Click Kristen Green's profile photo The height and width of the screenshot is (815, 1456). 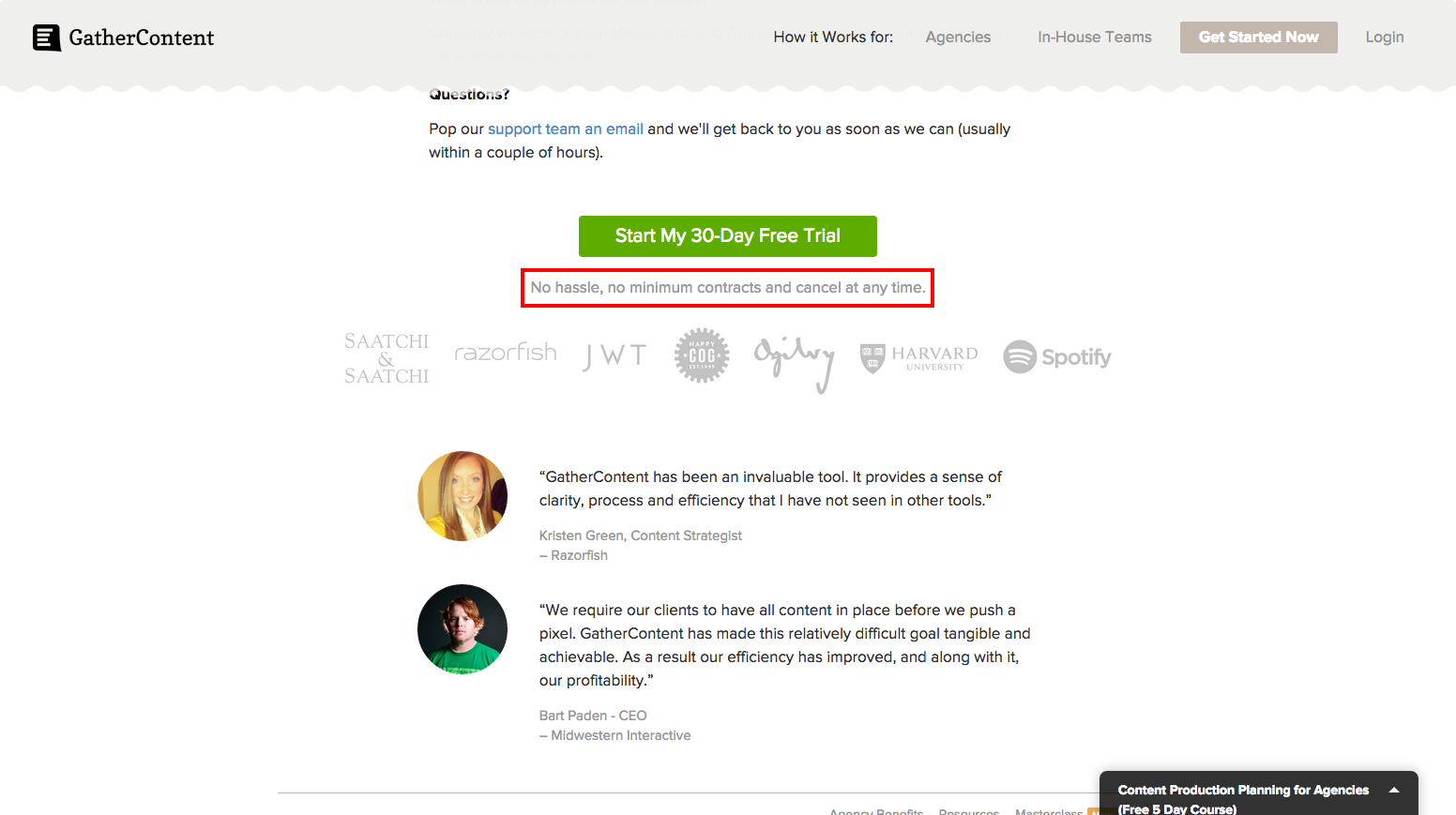point(463,496)
